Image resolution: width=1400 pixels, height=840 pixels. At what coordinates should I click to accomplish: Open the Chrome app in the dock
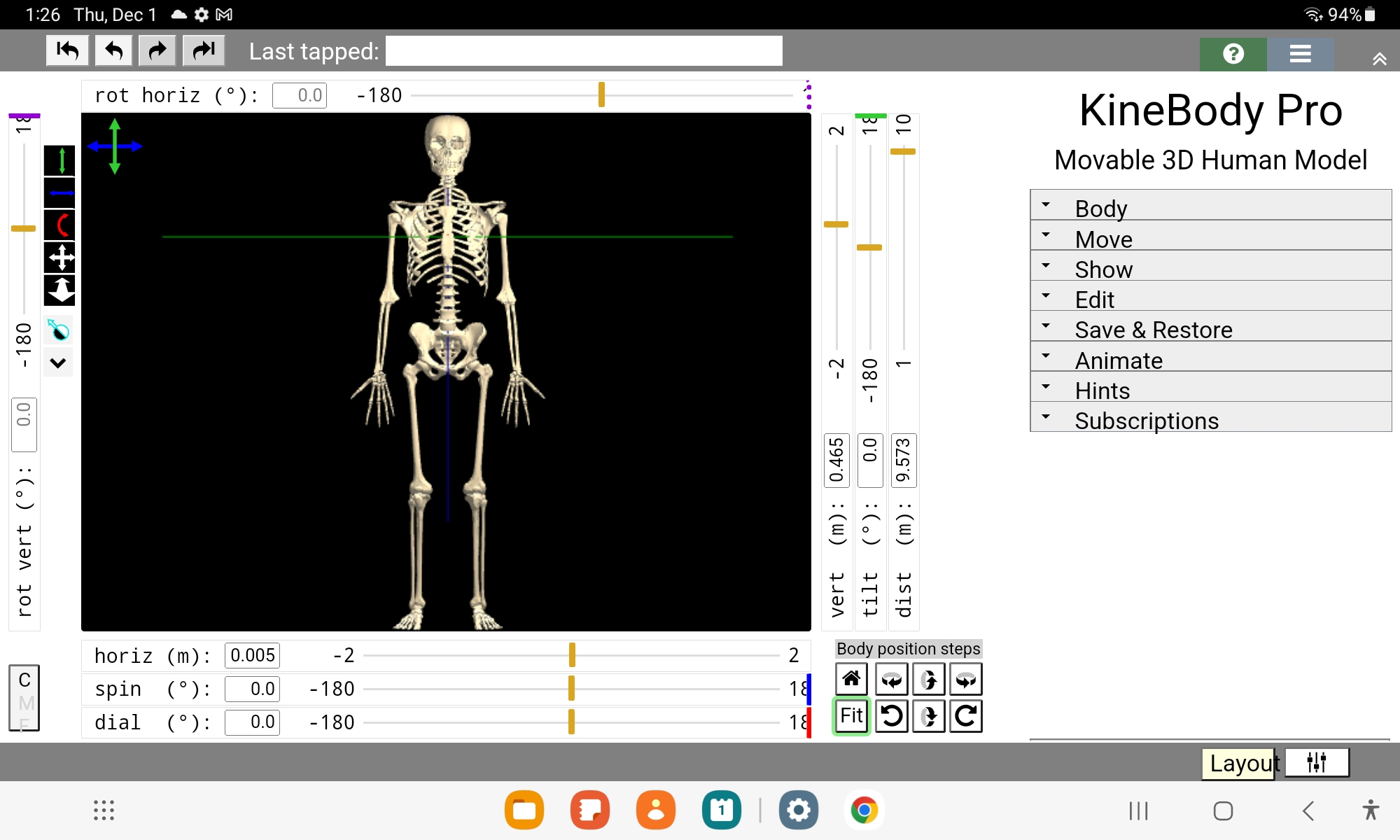pyautogui.click(x=864, y=810)
